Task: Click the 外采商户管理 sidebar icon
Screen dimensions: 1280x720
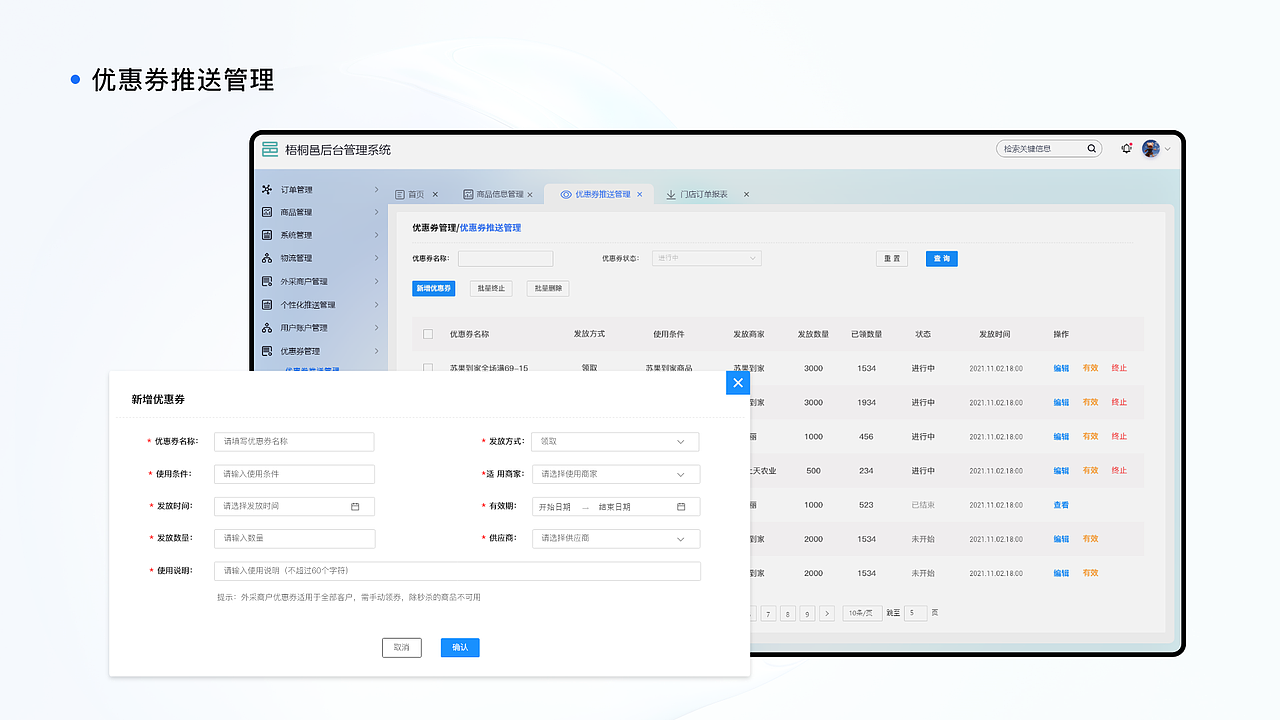Action: click(x=267, y=281)
